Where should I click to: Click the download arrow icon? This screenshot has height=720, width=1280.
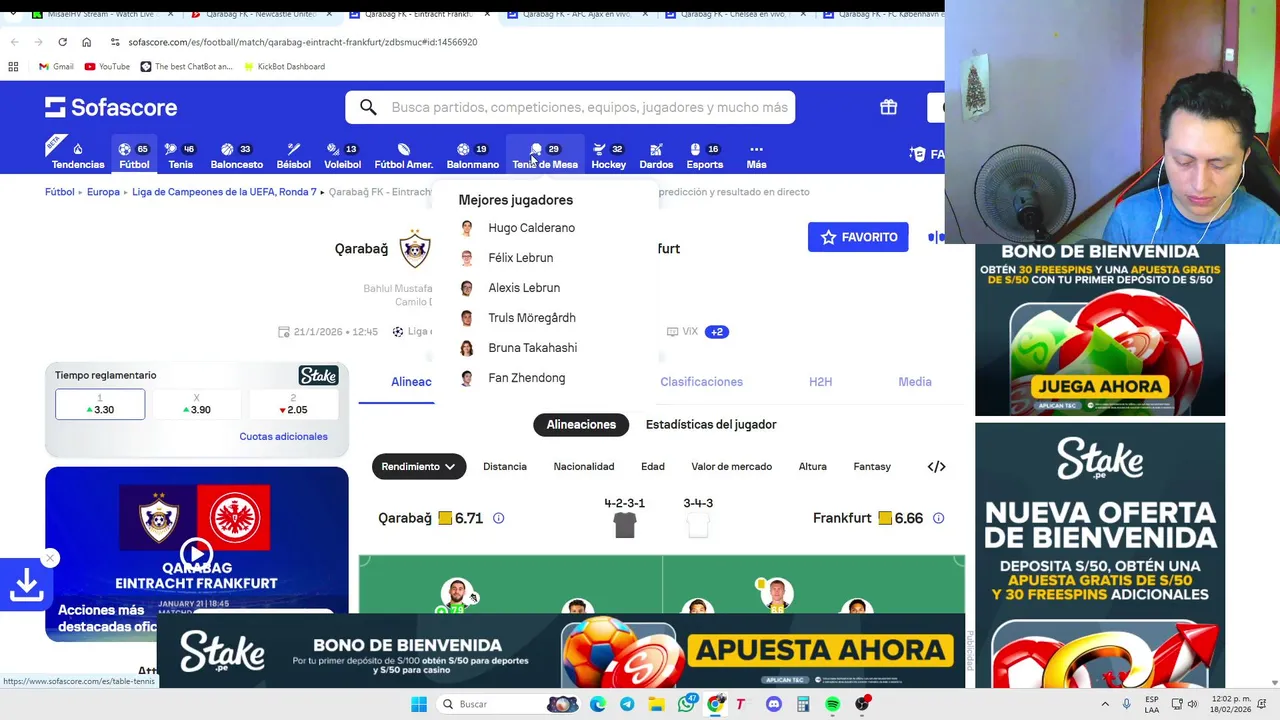pos(26,585)
